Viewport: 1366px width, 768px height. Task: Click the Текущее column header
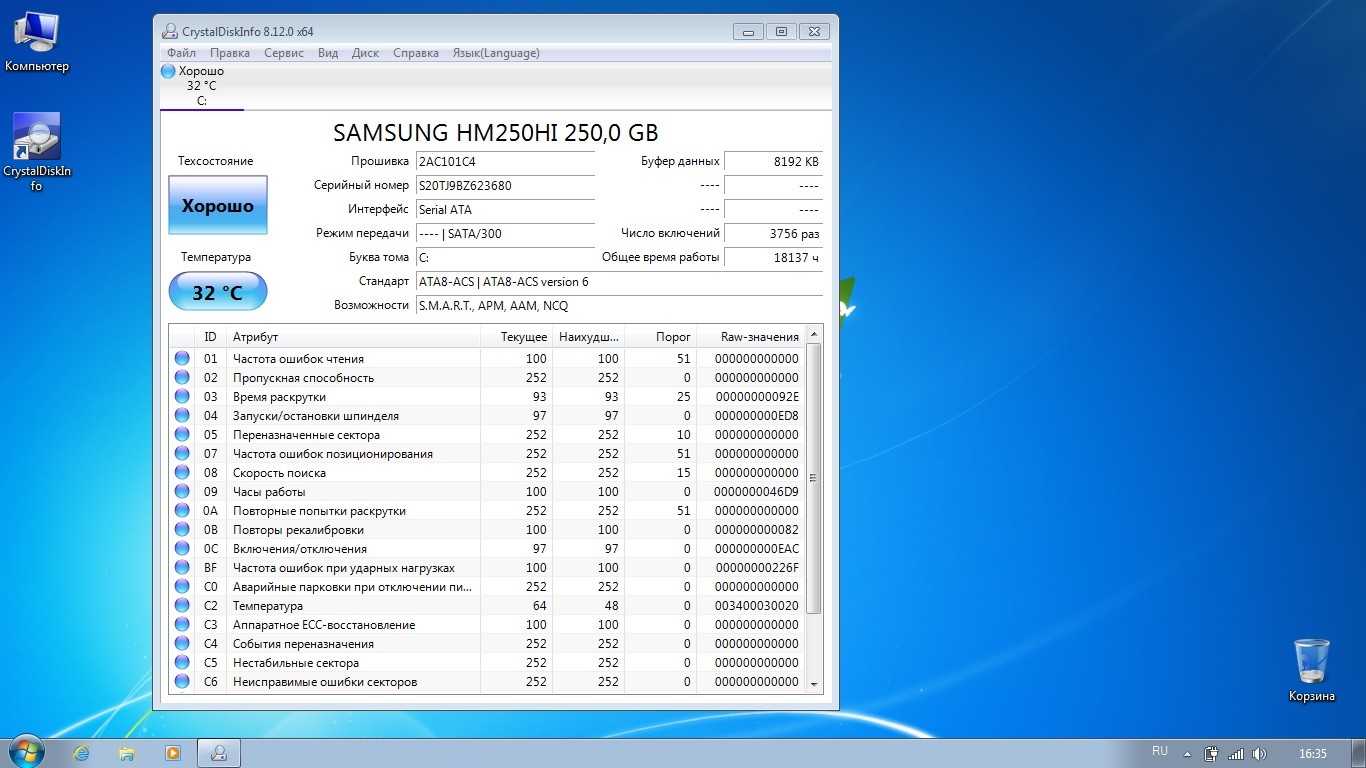516,337
